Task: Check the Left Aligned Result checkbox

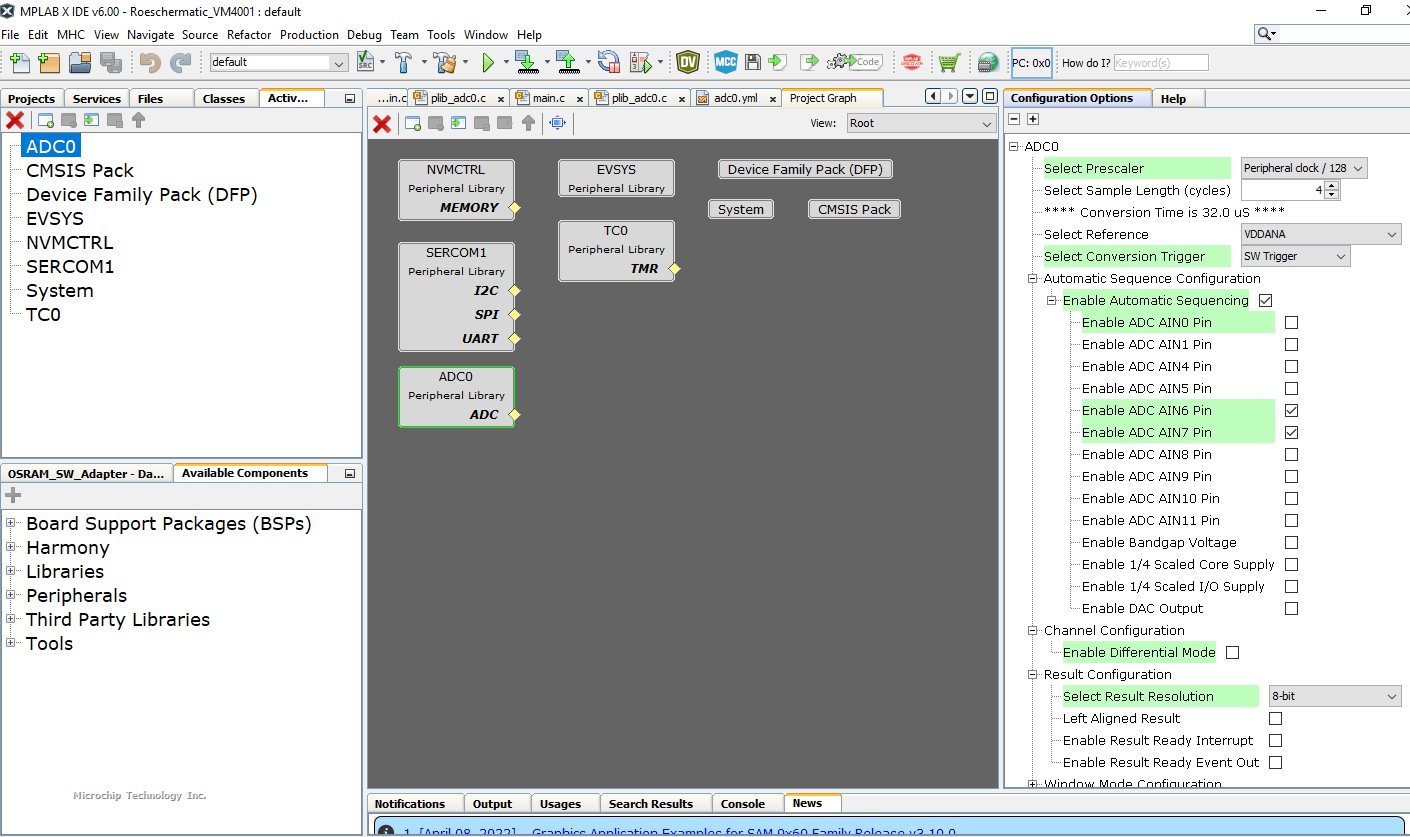Action: coord(1275,718)
